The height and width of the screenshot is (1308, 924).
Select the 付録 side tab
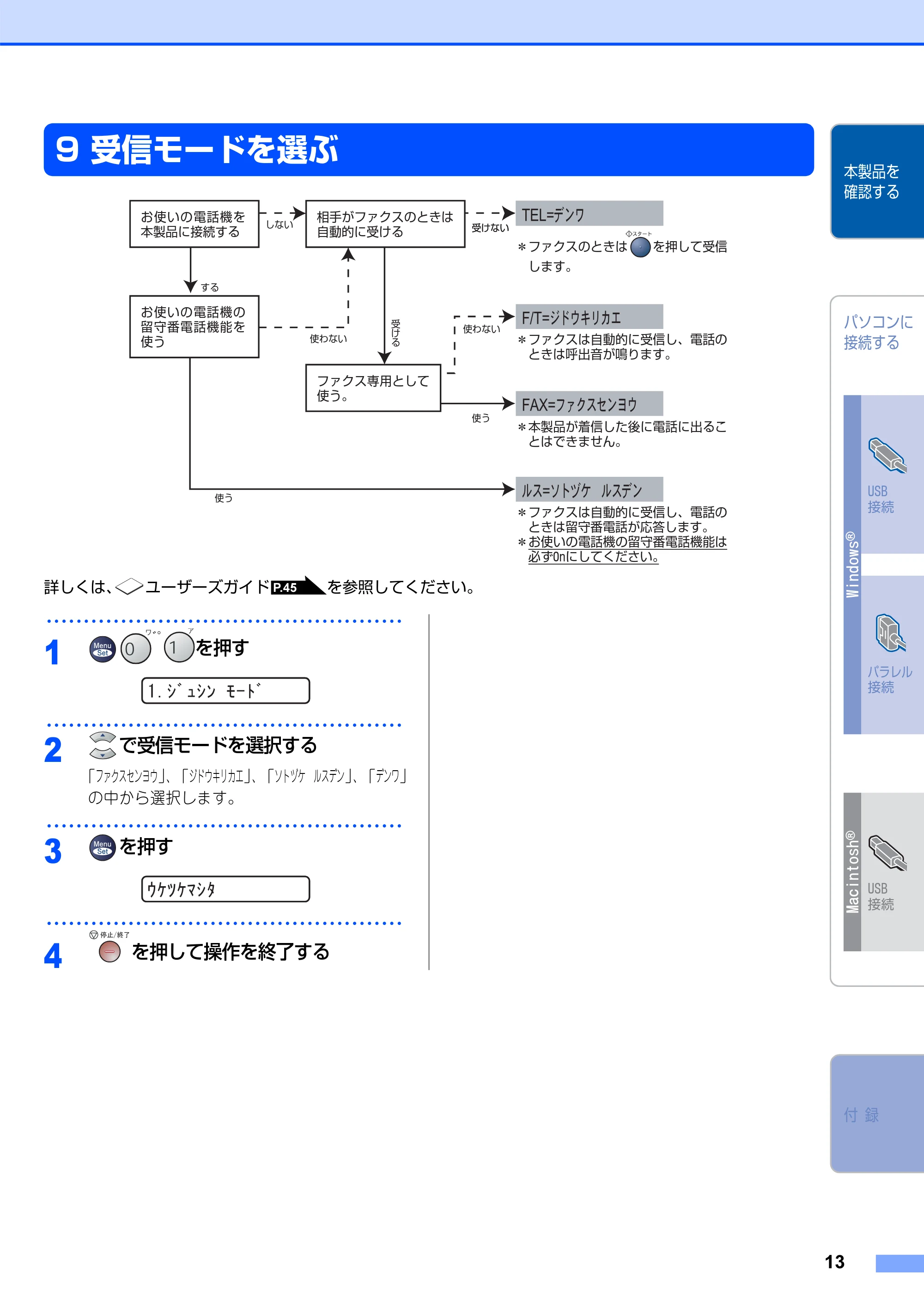[x=877, y=1114]
